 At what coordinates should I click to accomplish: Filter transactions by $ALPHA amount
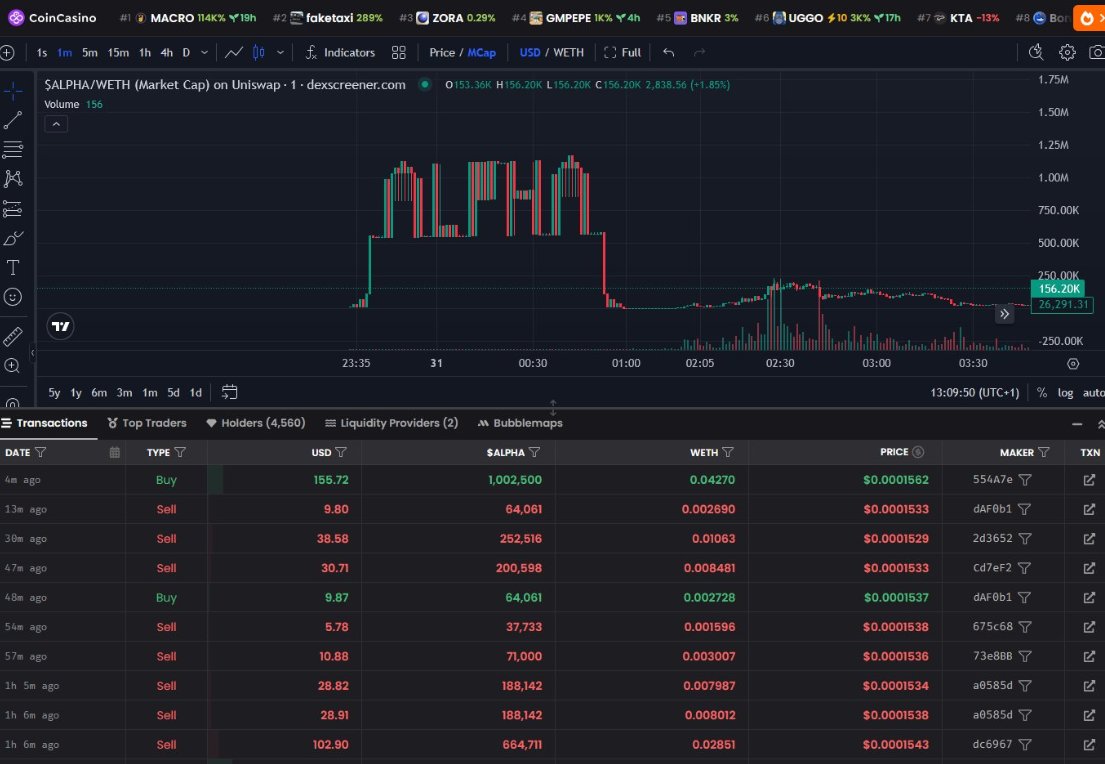point(534,452)
